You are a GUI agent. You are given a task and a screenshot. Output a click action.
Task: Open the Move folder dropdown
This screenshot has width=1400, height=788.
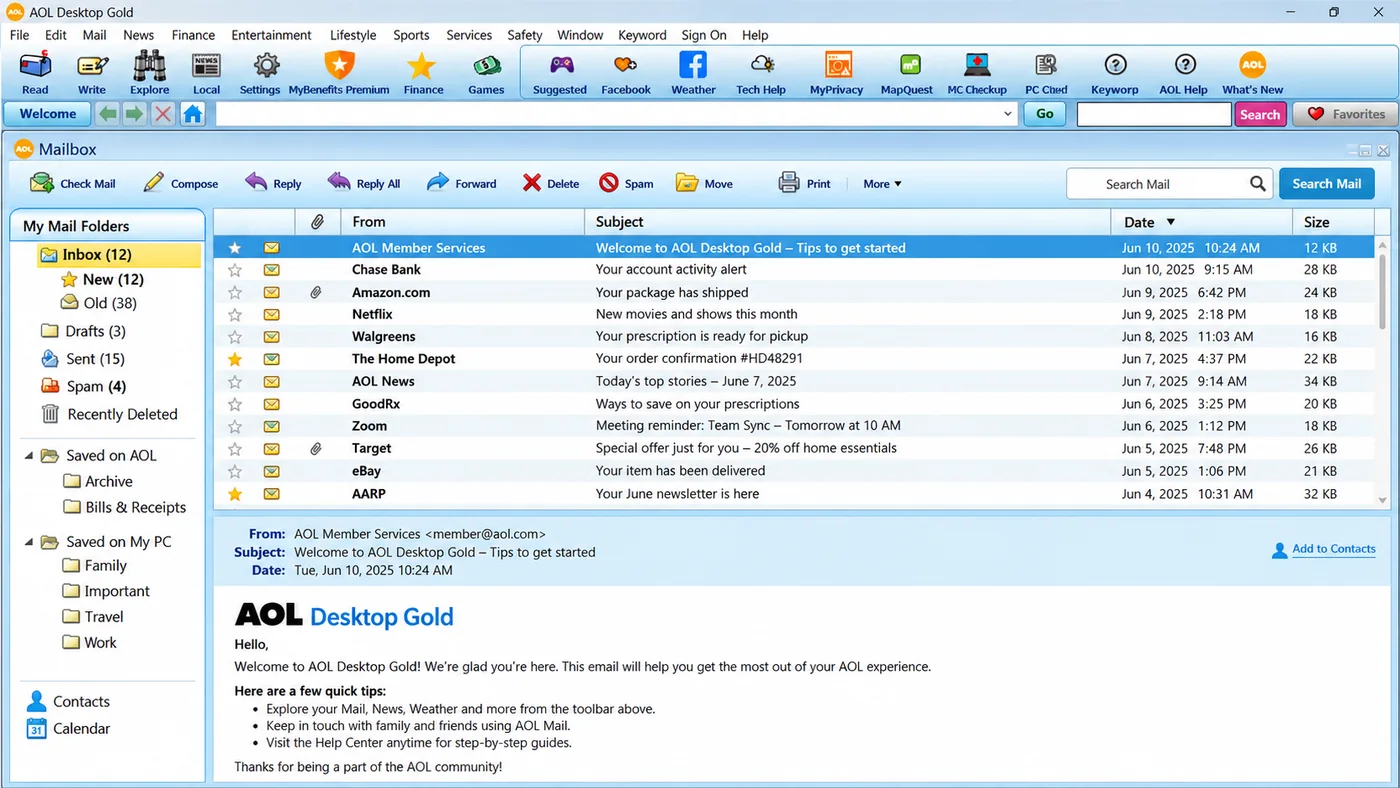(x=704, y=183)
